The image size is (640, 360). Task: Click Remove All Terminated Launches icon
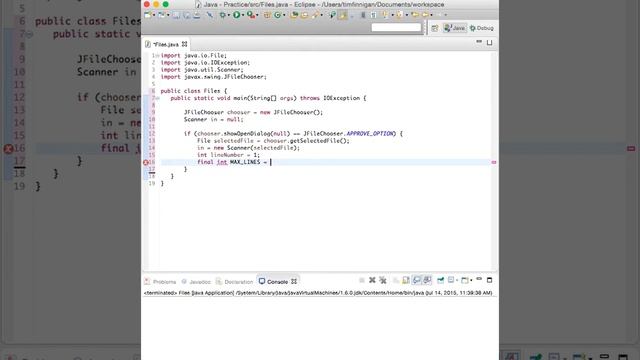382,280
